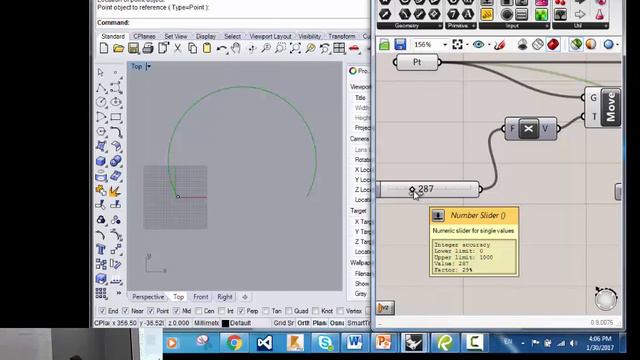Enable the Quad osnap checkbox
The image size is (640, 360).
[x=289, y=311]
